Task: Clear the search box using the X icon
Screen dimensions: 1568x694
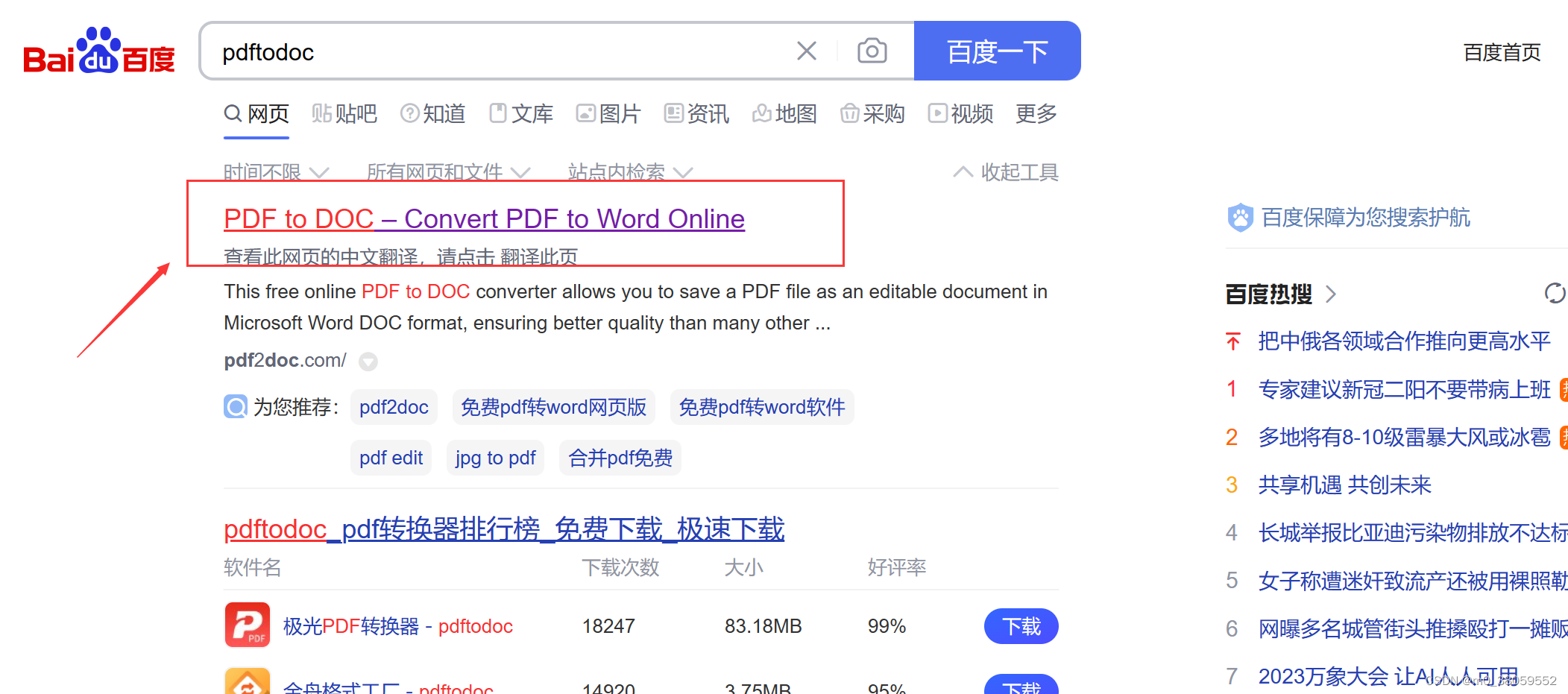Action: (x=806, y=51)
